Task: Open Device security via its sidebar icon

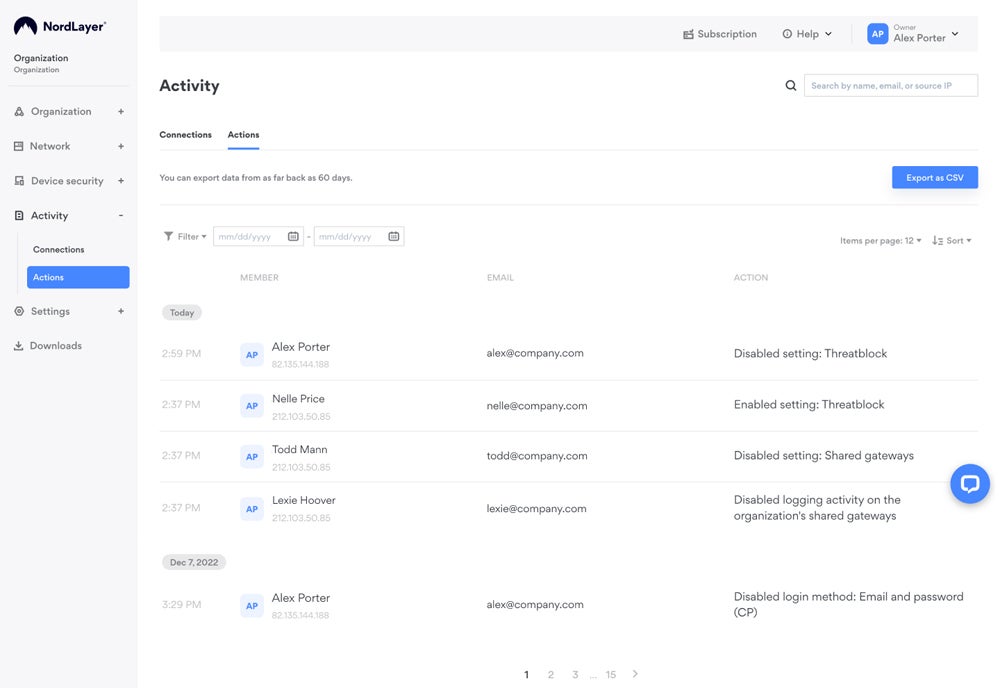Action: click(x=18, y=181)
